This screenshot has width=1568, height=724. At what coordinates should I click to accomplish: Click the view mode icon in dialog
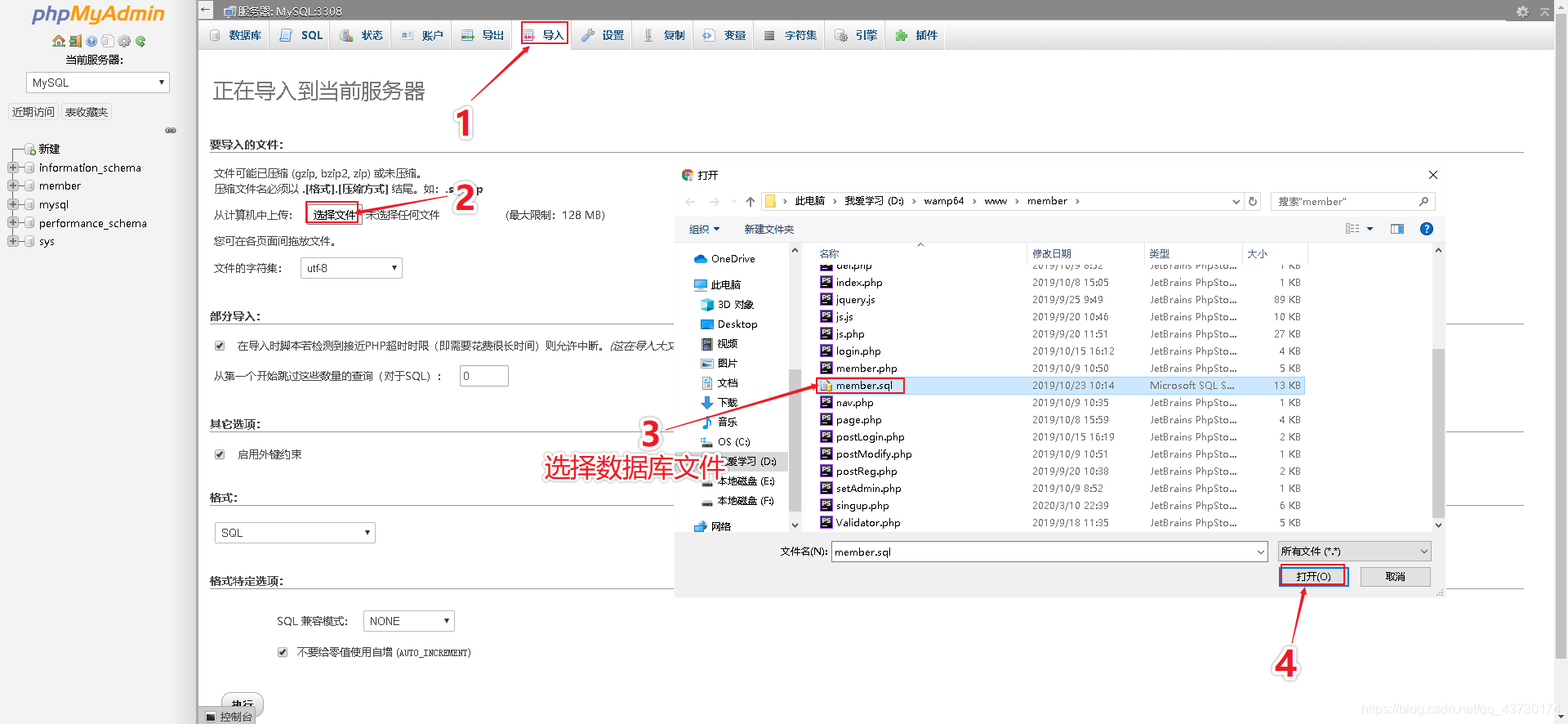click(x=1352, y=229)
